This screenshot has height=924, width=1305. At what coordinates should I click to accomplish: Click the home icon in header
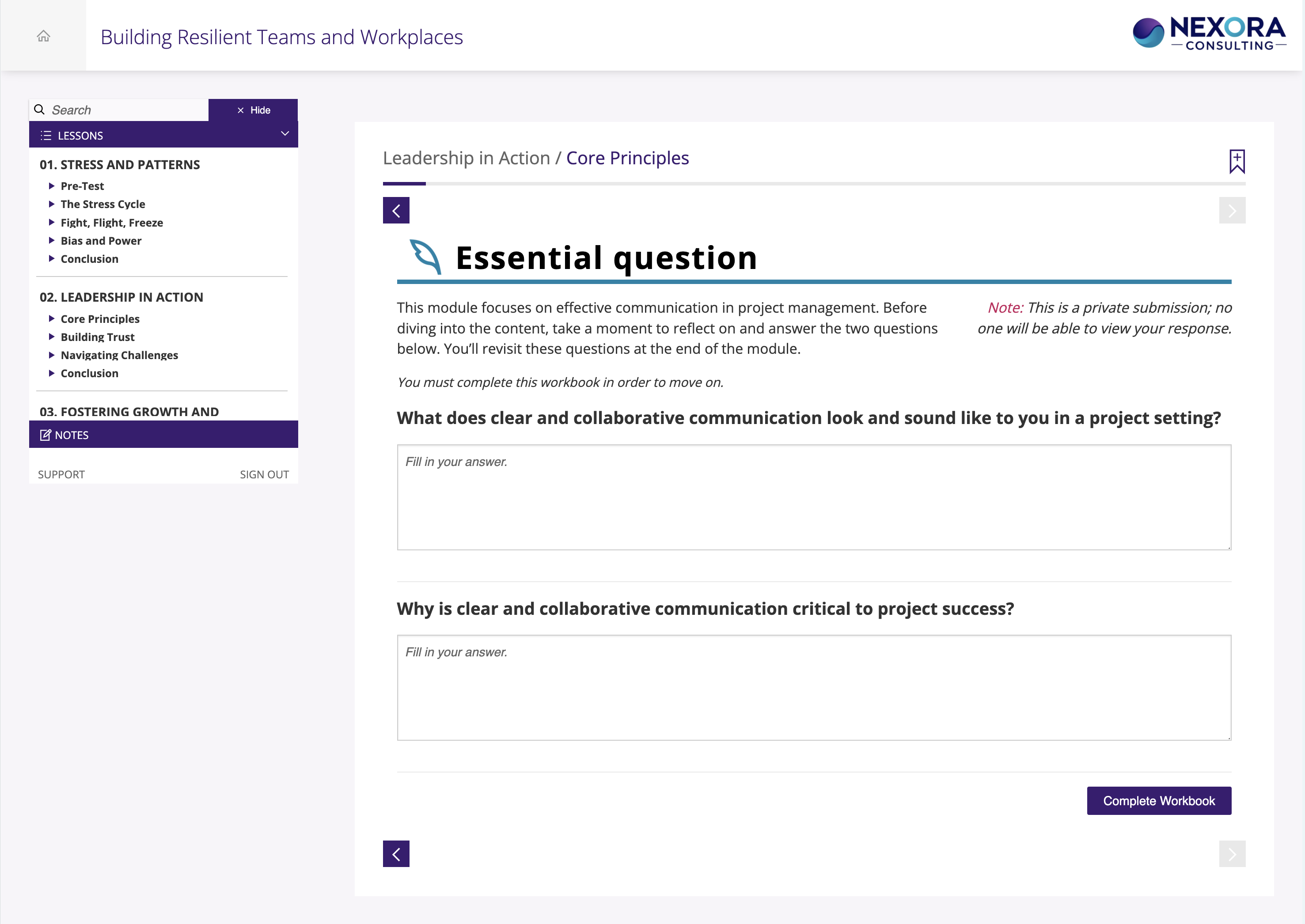click(x=43, y=36)
